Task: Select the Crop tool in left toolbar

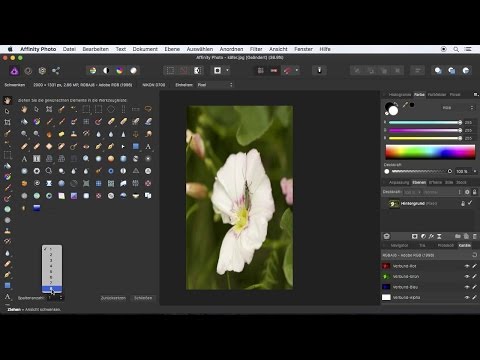Action: 7,122
